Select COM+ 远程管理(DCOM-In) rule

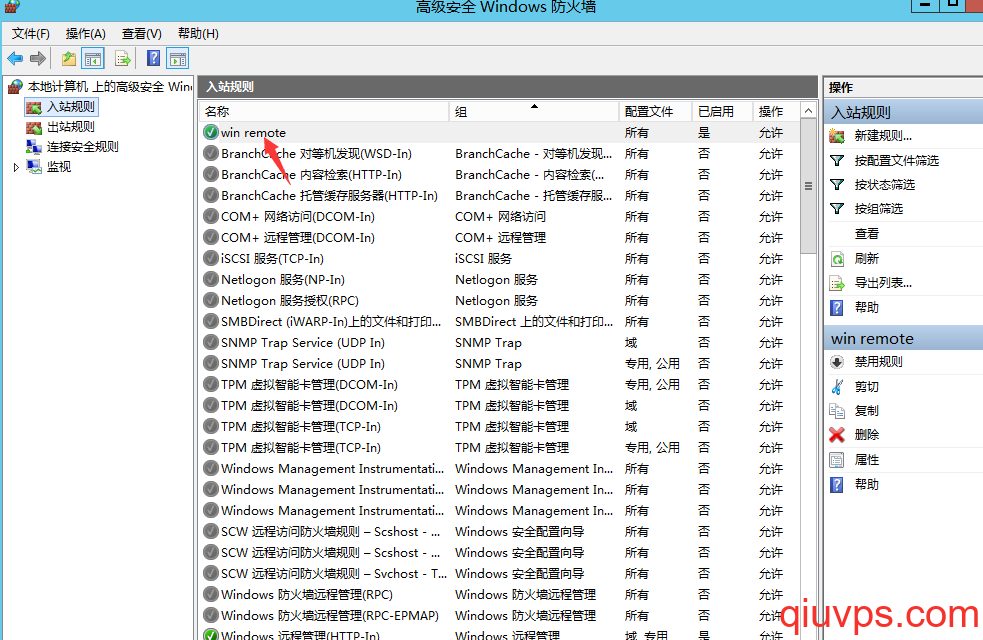(500, 238)
